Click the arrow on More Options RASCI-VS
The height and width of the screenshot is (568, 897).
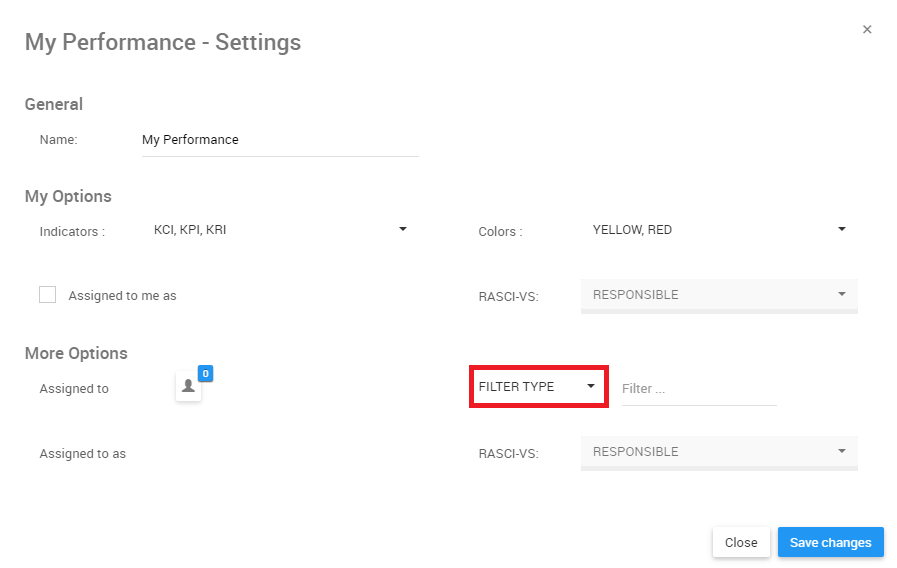click(x=842, y=451)
